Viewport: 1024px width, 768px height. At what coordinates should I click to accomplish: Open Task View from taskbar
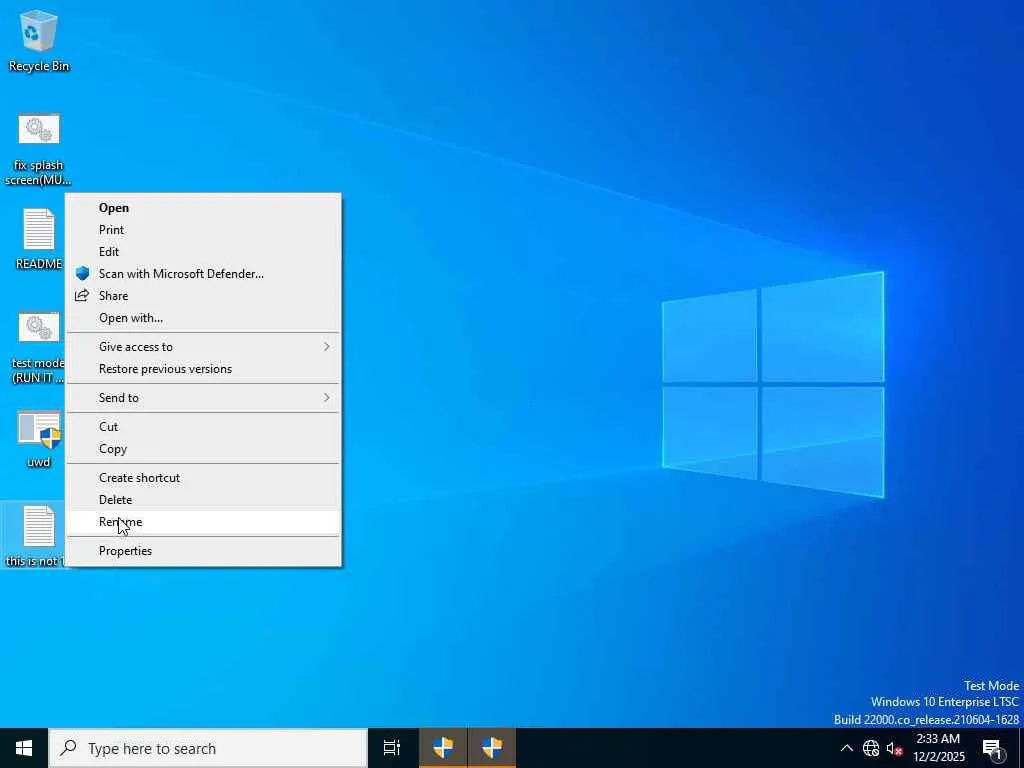tap(392, 748)
